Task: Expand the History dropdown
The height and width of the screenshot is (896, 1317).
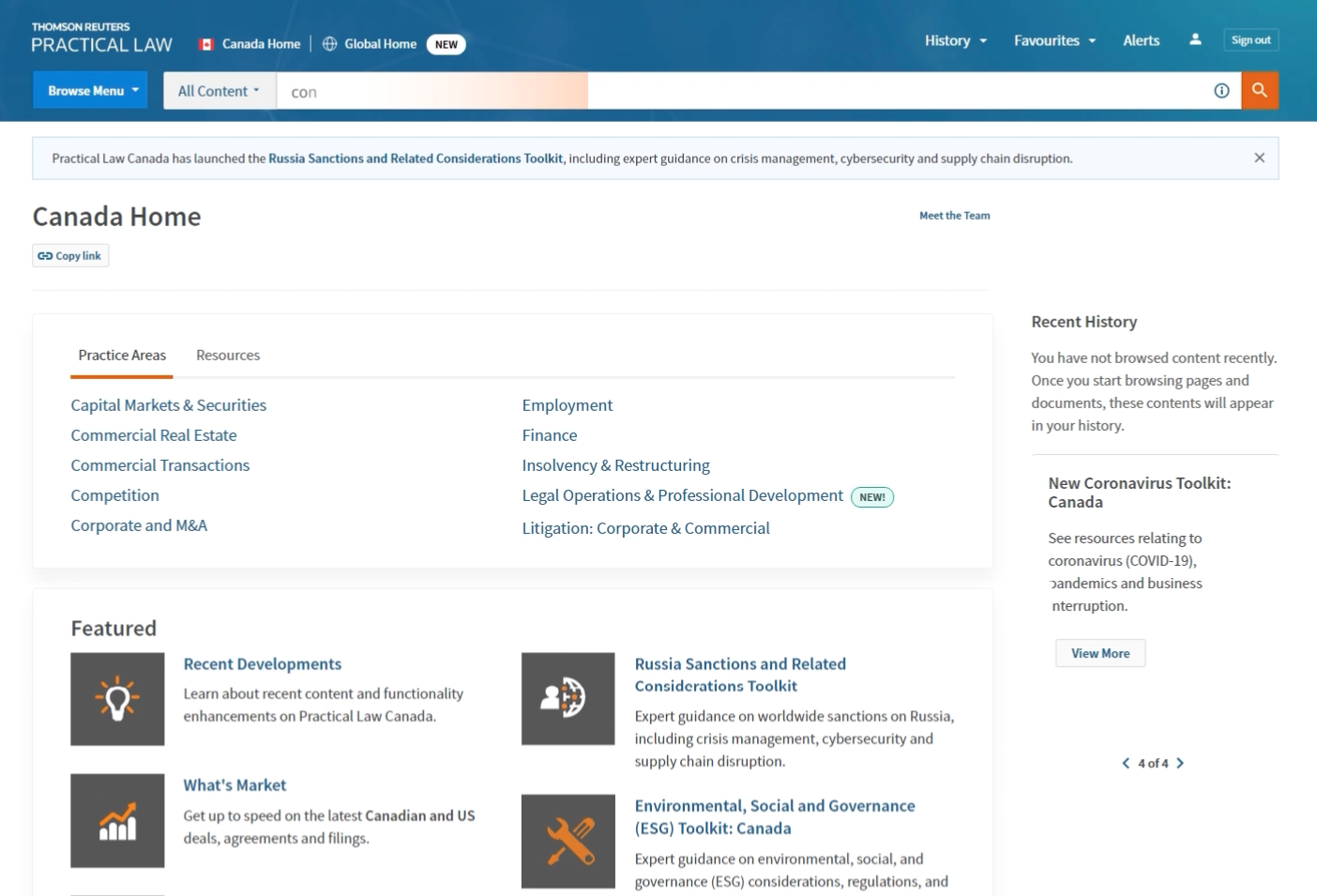Action: click(956, 40)
